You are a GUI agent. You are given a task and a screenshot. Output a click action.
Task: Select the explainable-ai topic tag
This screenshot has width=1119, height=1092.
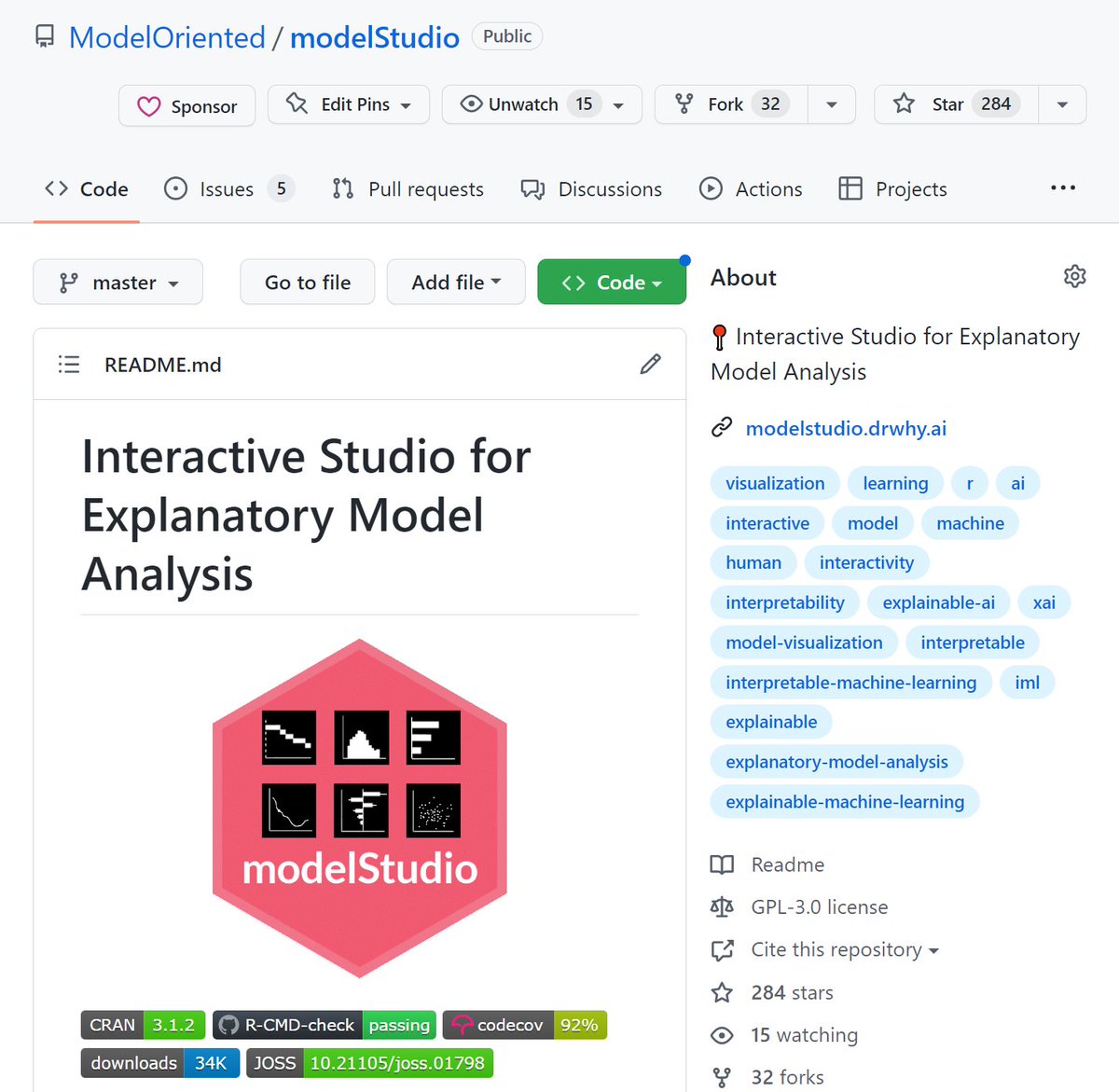click(938, 602)
